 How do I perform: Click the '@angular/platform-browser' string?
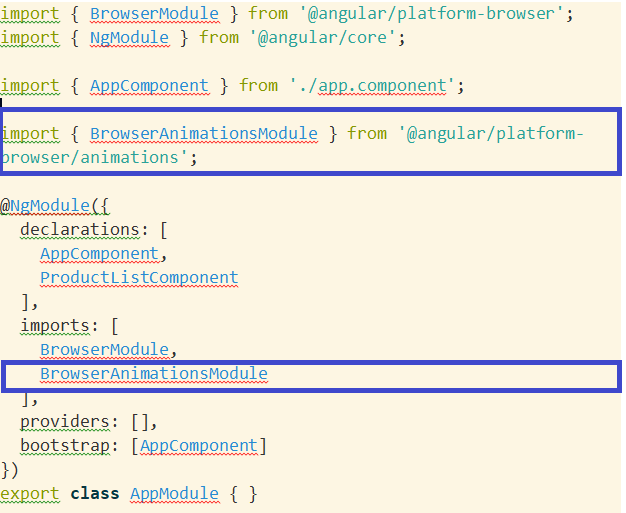(x=431, y=14)
